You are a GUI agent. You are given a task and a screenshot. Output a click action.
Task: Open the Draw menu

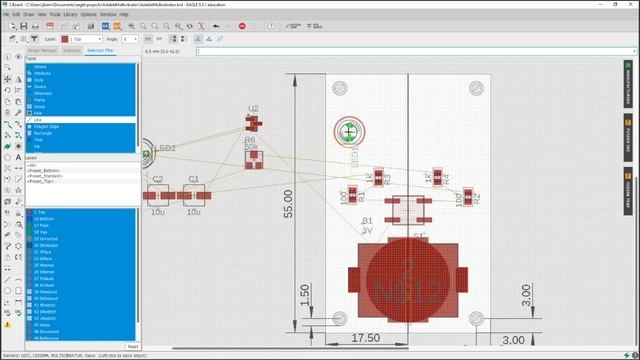pyautogui.click(x=29, y=14)
